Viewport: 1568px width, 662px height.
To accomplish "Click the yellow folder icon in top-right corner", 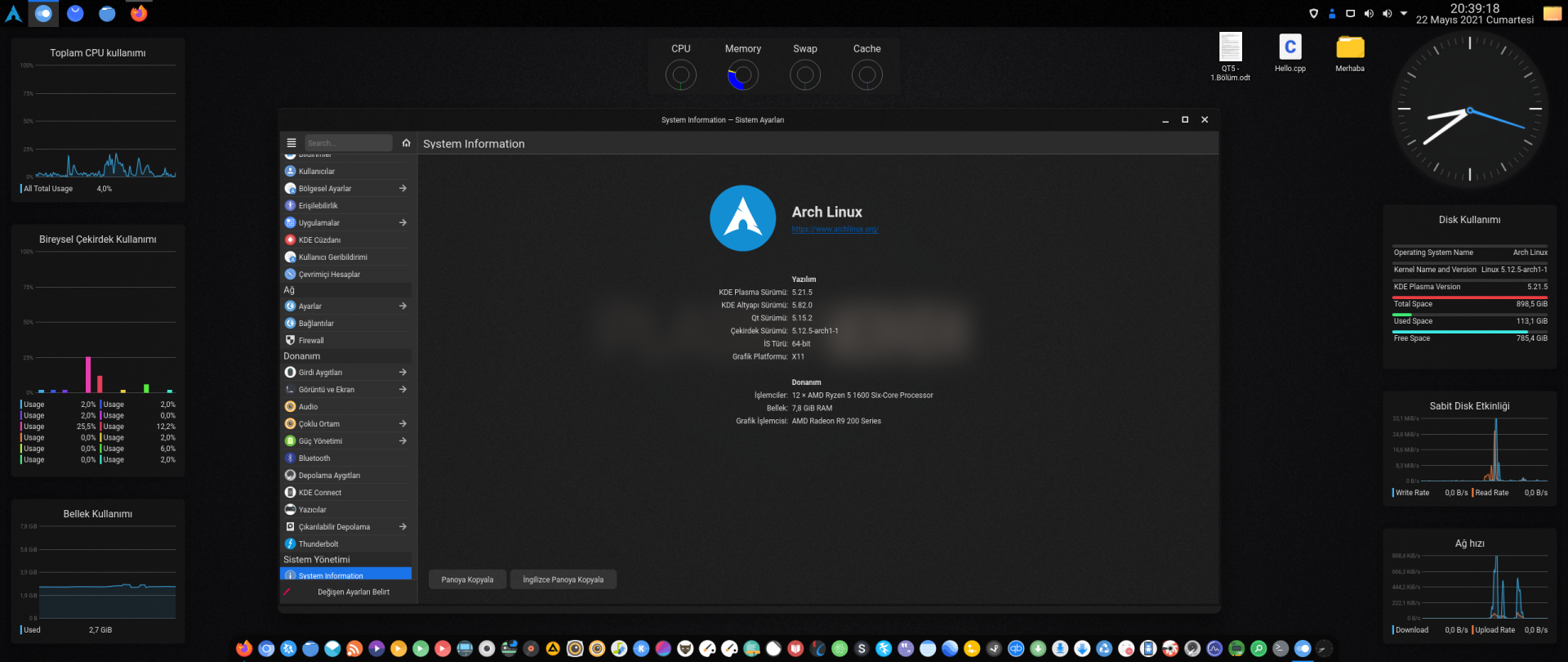I will 1552,14.
